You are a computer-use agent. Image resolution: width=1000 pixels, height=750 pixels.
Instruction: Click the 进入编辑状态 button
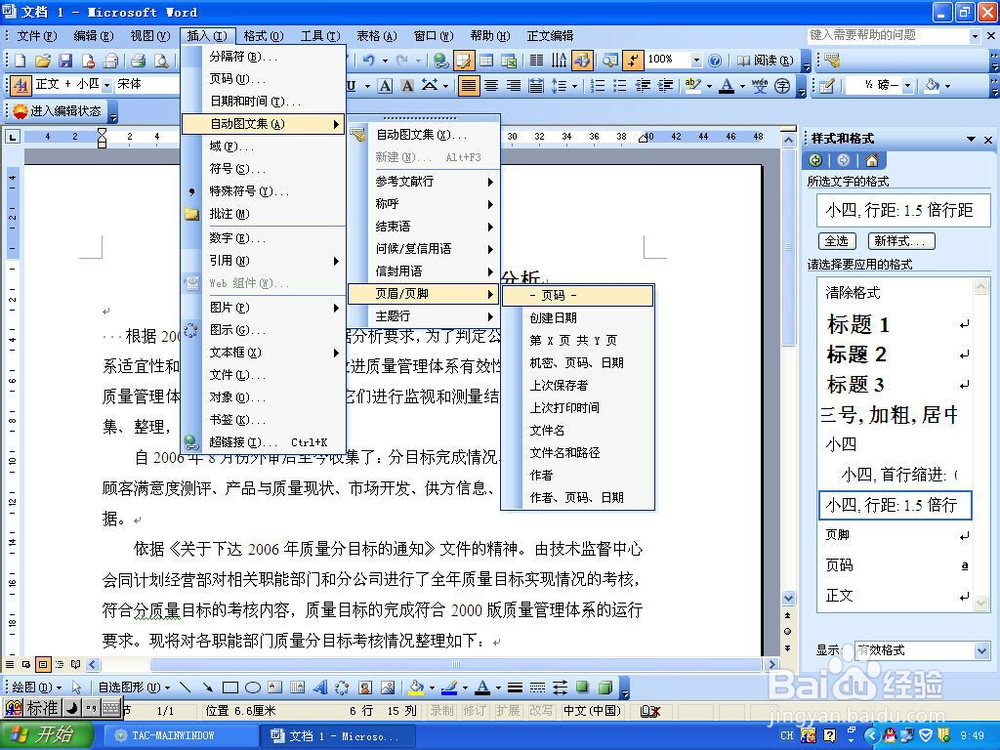[58, 111]
